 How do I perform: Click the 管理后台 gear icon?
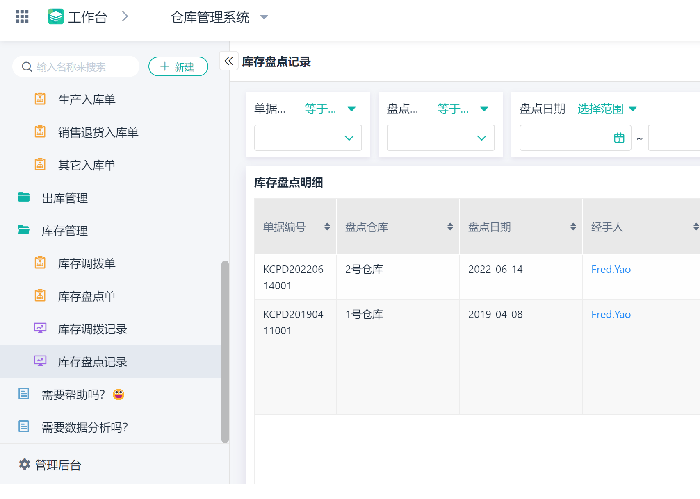(x=25, y=465)
